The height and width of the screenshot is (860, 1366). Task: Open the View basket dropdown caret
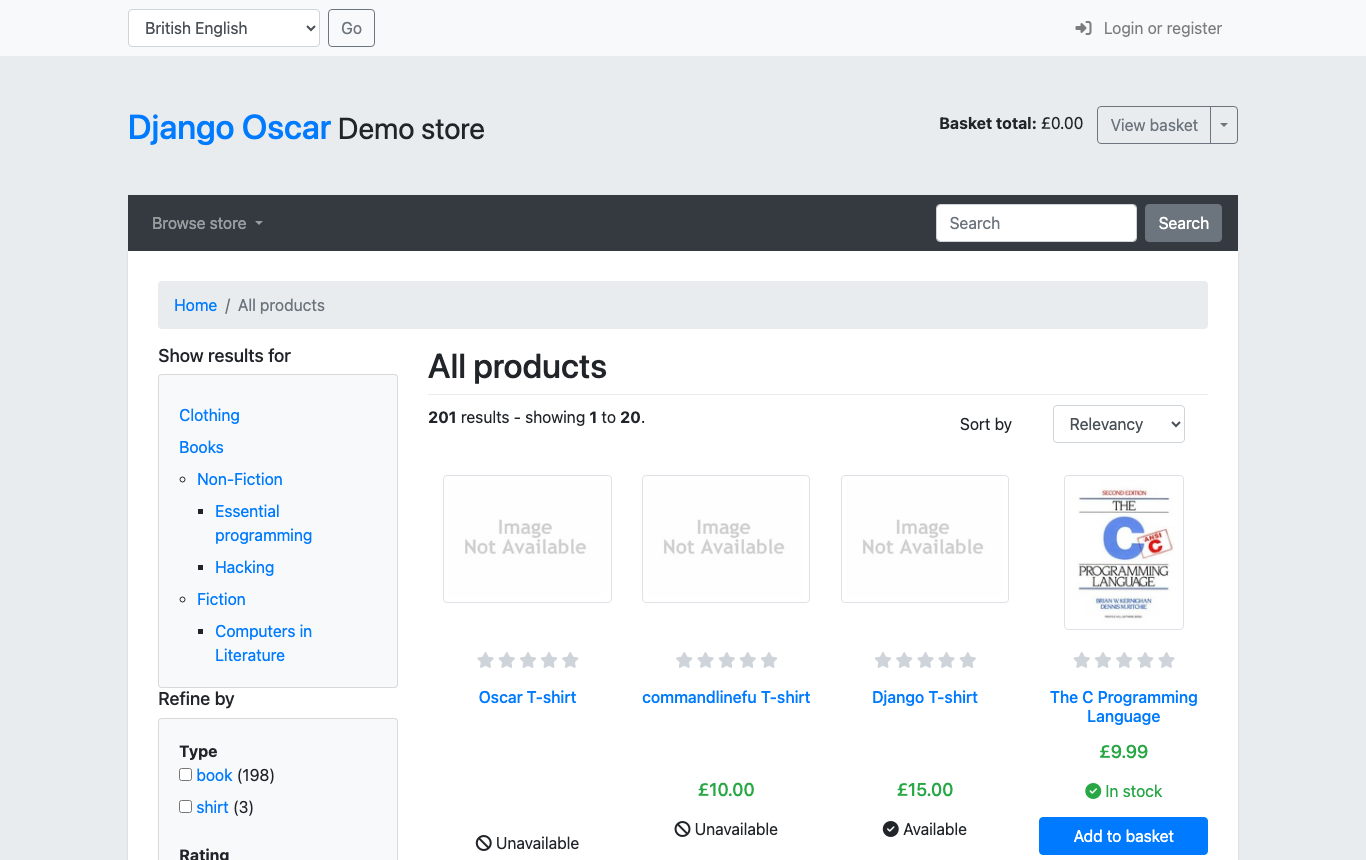pyautogui.click(x=1224, y=125)
